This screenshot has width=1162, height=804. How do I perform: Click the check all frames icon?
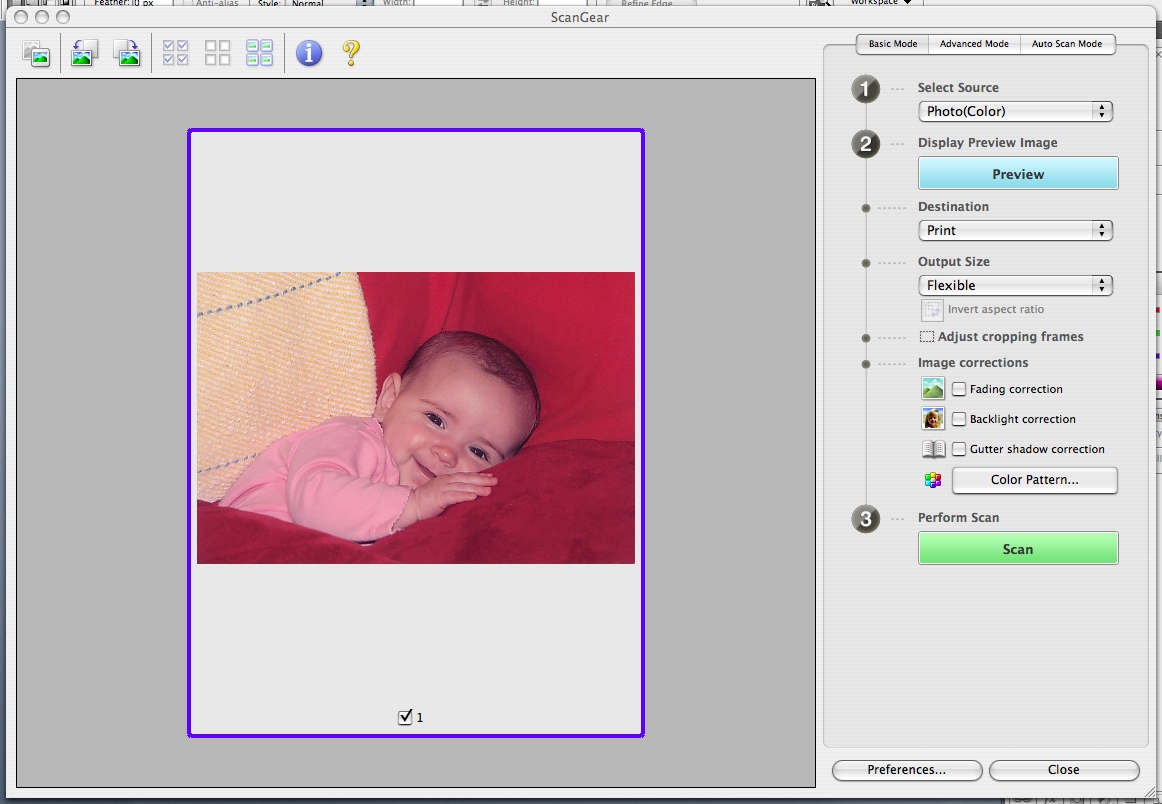[175, 53]
